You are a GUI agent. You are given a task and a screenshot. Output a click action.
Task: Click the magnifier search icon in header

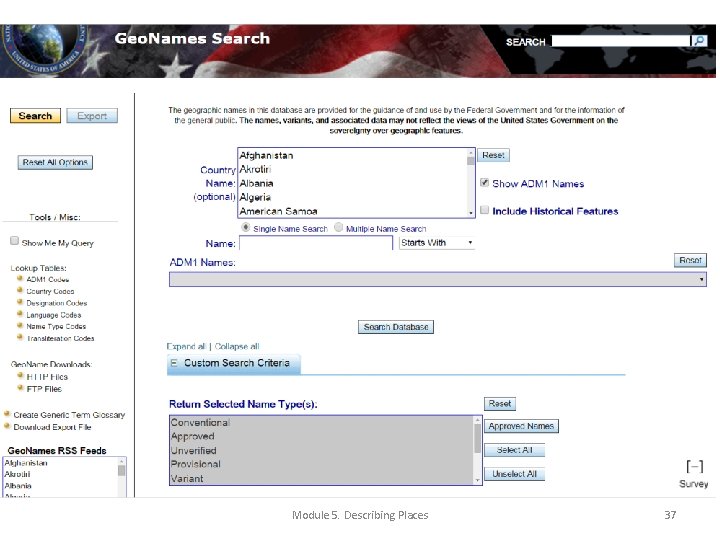coord(699,41)
